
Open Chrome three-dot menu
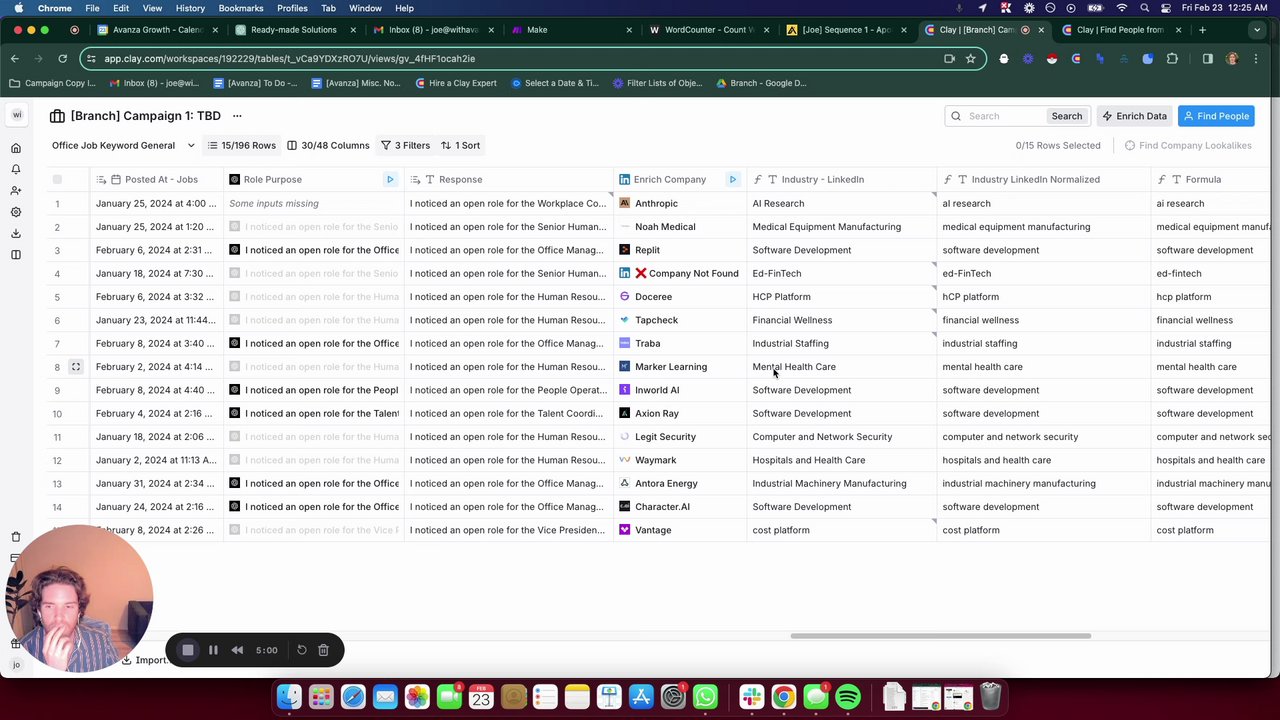tap(1256, 58)
